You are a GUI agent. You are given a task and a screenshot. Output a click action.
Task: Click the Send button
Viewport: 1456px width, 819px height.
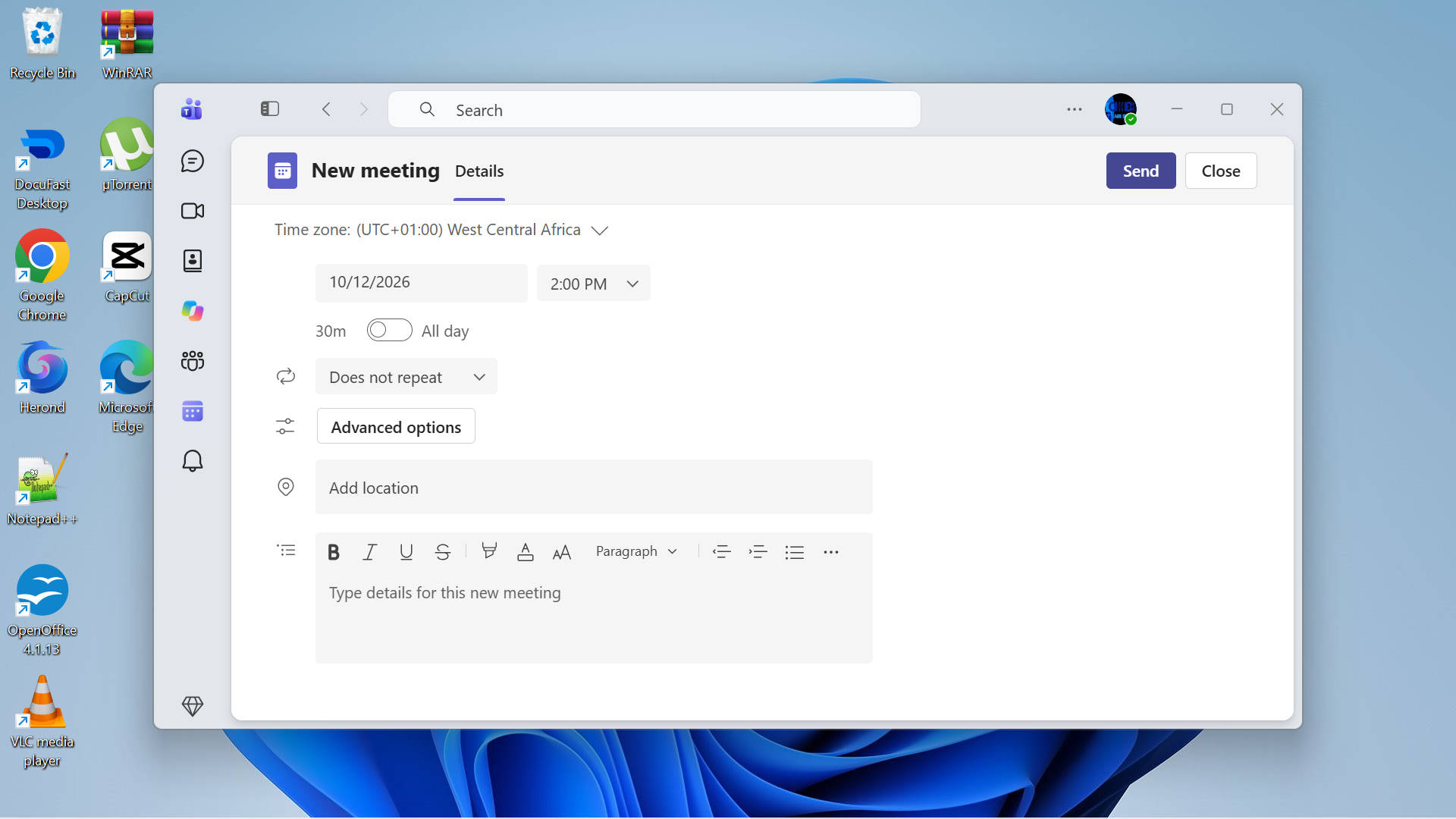point(1141,171)
